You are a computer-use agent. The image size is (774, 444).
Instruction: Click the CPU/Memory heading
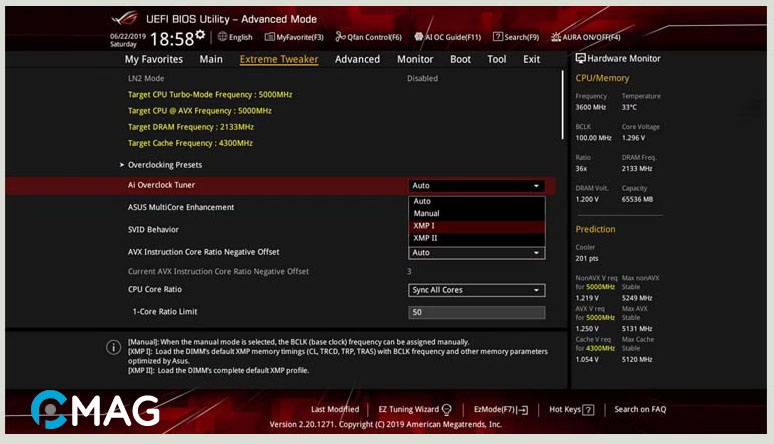click(x=602, y=78)
